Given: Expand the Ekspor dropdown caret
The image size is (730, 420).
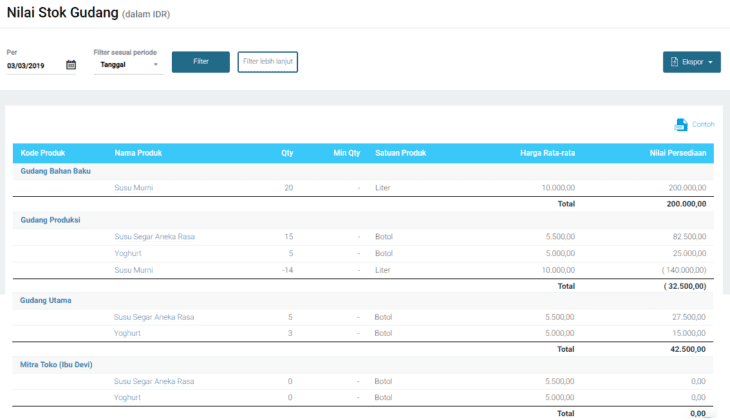Looking at the screenshot, I should click(x=710, y=62).
